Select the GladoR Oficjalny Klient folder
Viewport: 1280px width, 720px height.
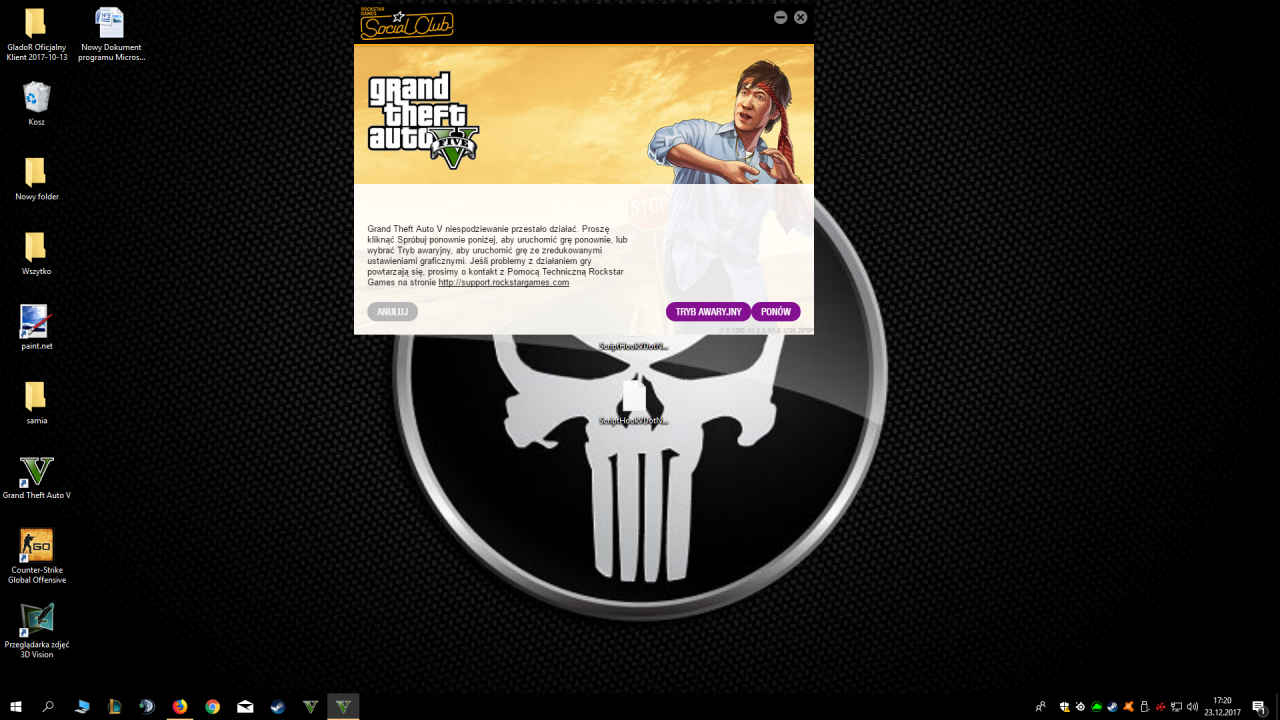[36, 35]
